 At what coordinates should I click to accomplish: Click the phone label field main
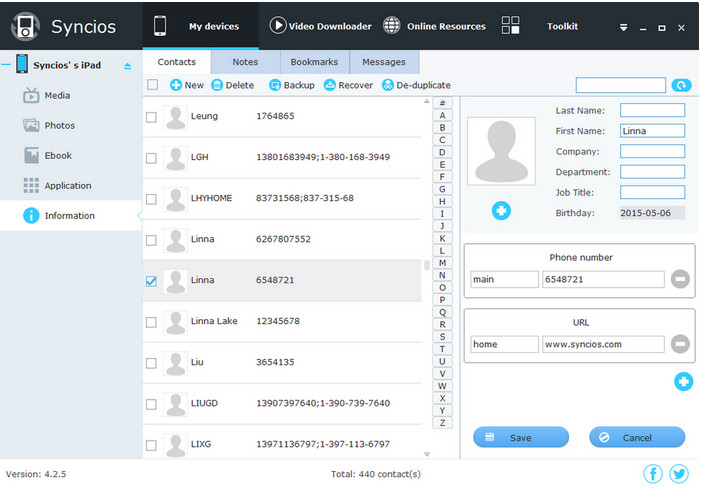tap(504, 279)
